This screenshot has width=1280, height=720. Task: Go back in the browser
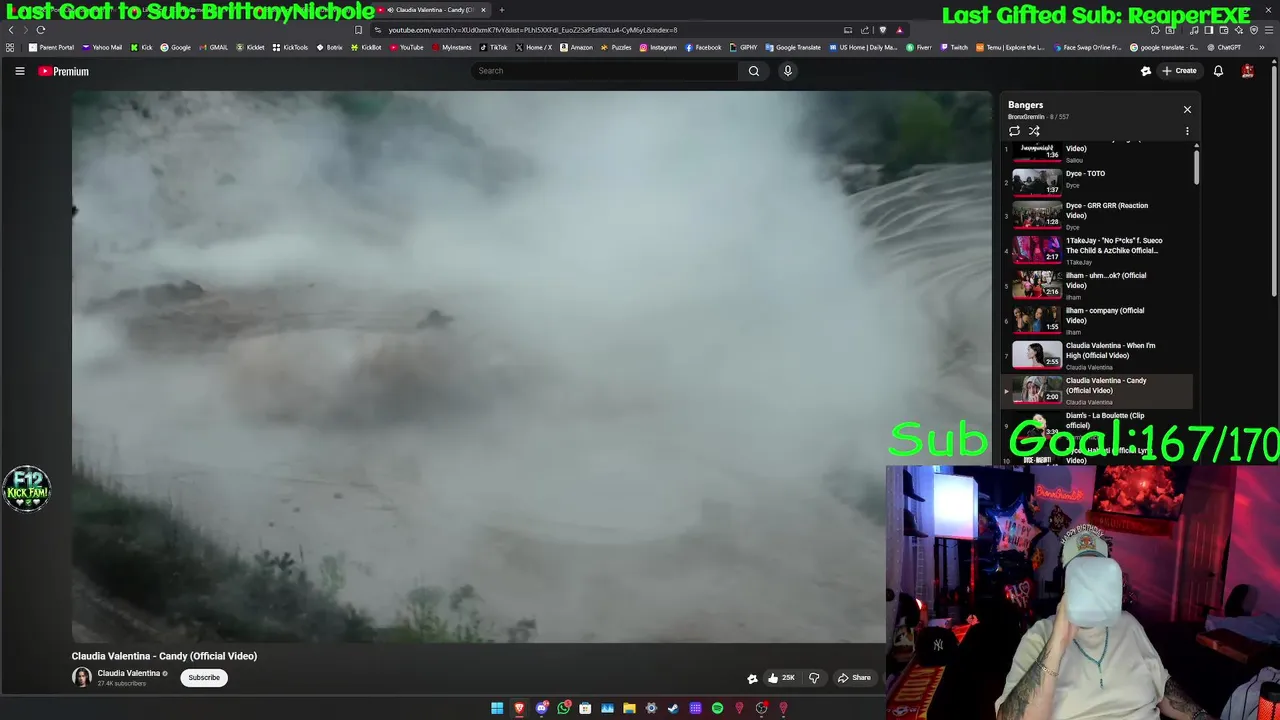tap(11, 30)
